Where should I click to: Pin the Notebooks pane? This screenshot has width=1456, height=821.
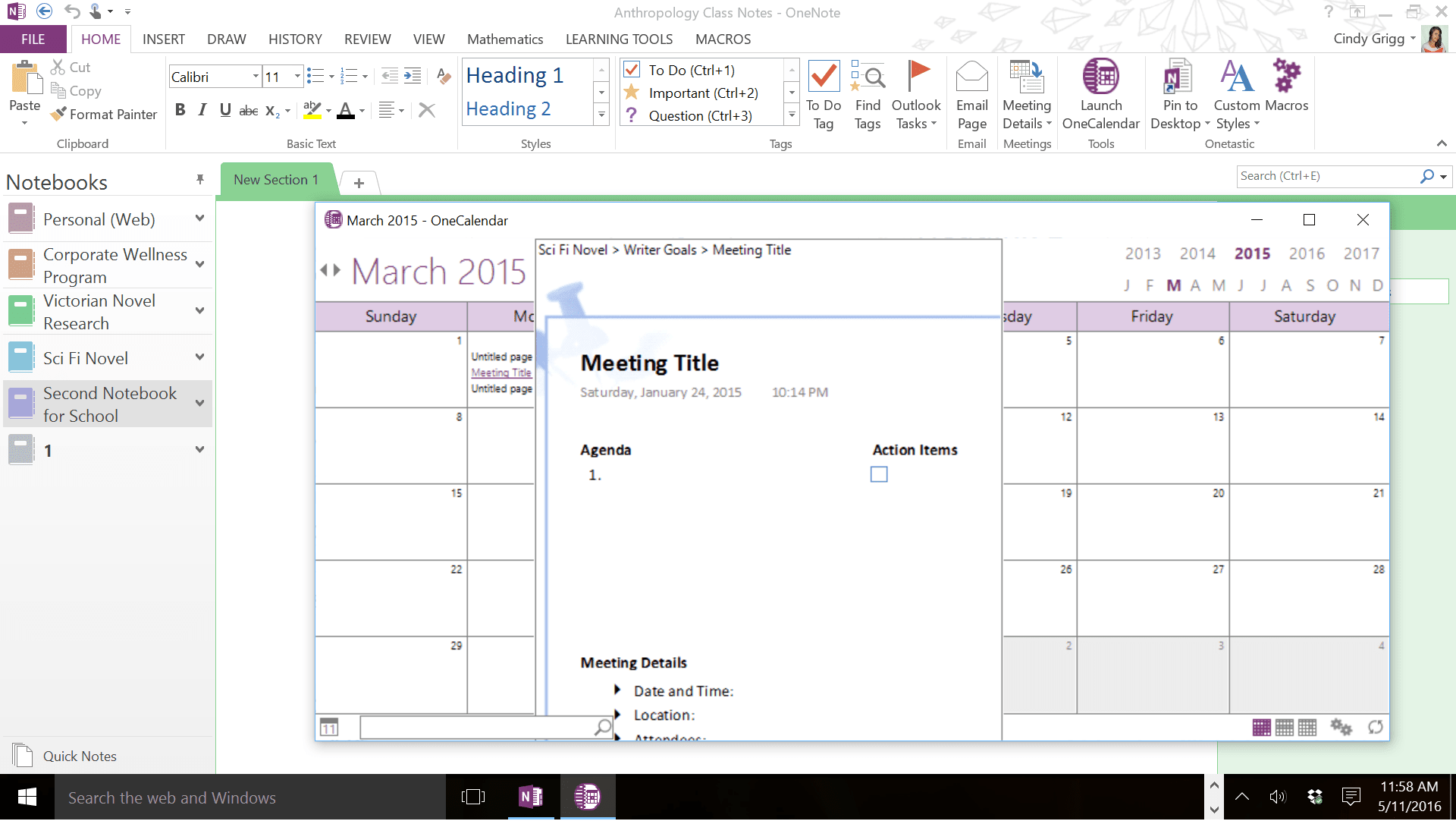pyautogui.click(x=200, y=180)
